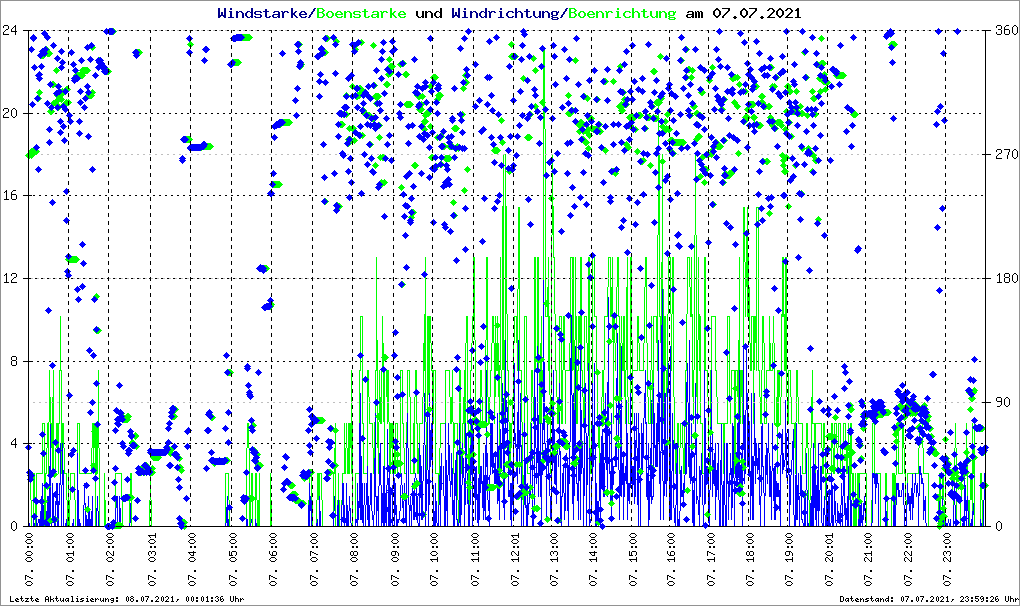This screenshot has height=606, width=1020.
Task: Click the blue Windrichtung title word
Action: click(x=506, y=13)
